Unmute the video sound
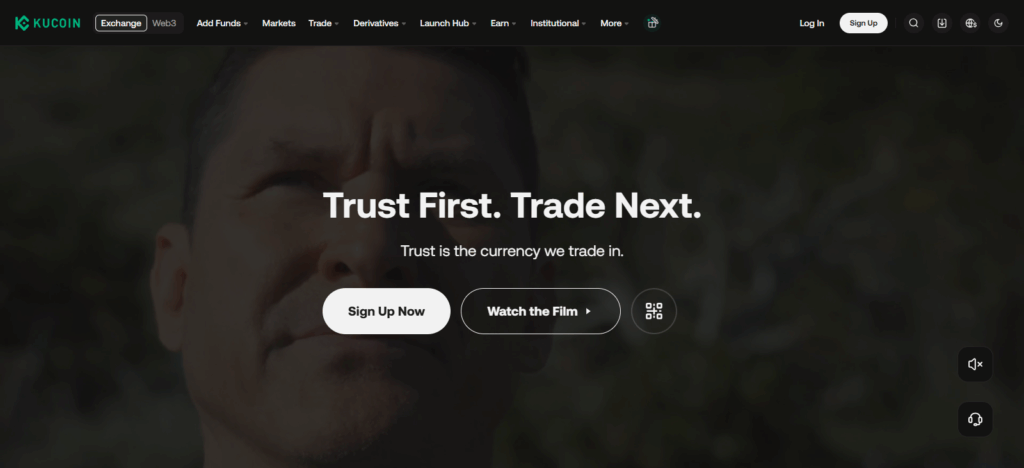Viewport: 1024px width, 468px height. point(975,364)
